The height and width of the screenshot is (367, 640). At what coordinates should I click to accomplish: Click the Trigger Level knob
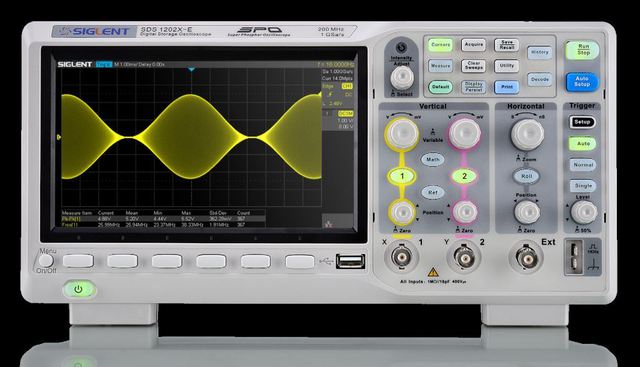[584, 212]
